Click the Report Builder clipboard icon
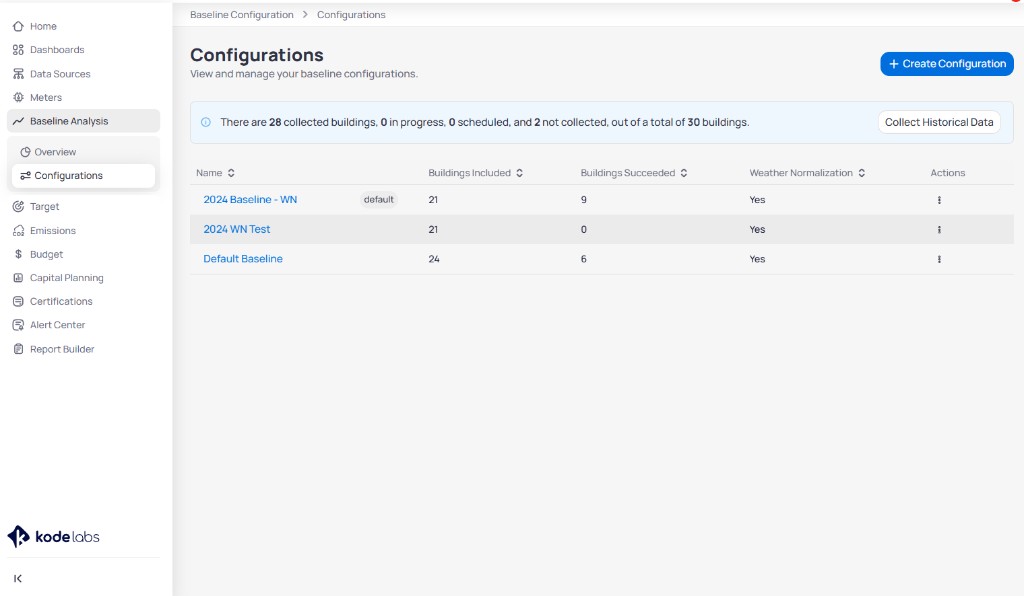 coord(18,349)
